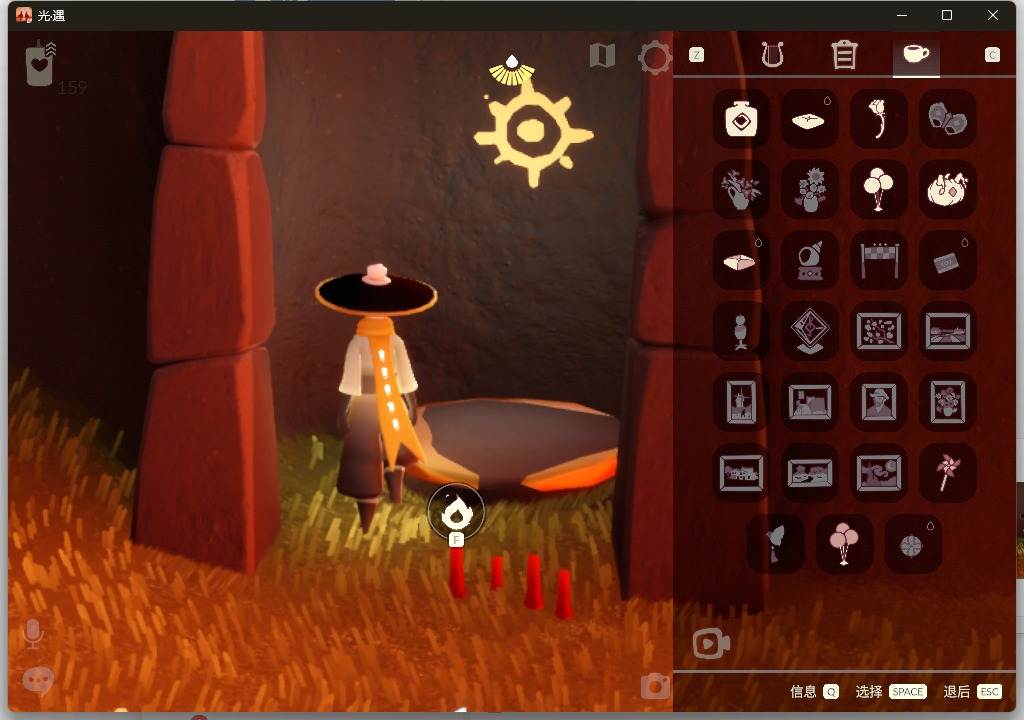Image resolution: width=1024 pixels, height=720 pixels.
Task: Select the pink balloons item
Action: tap(844, 543)
